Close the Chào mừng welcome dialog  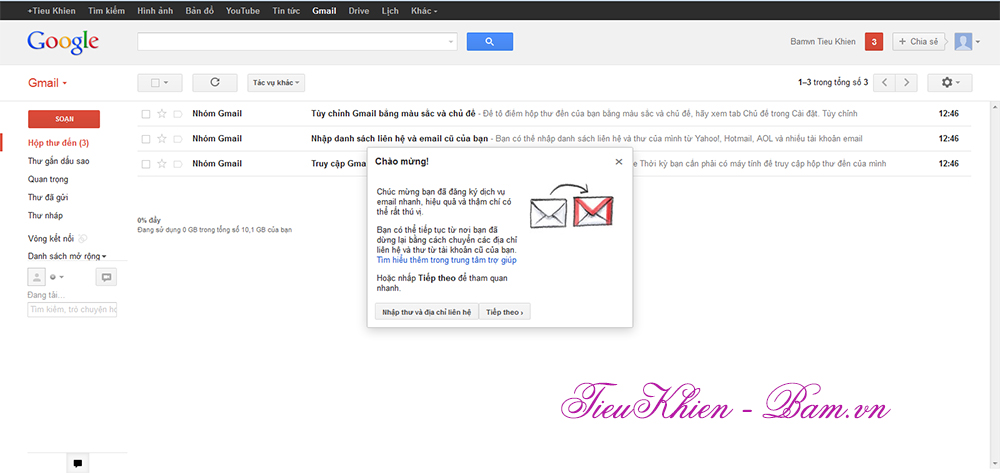coord(619,161)
